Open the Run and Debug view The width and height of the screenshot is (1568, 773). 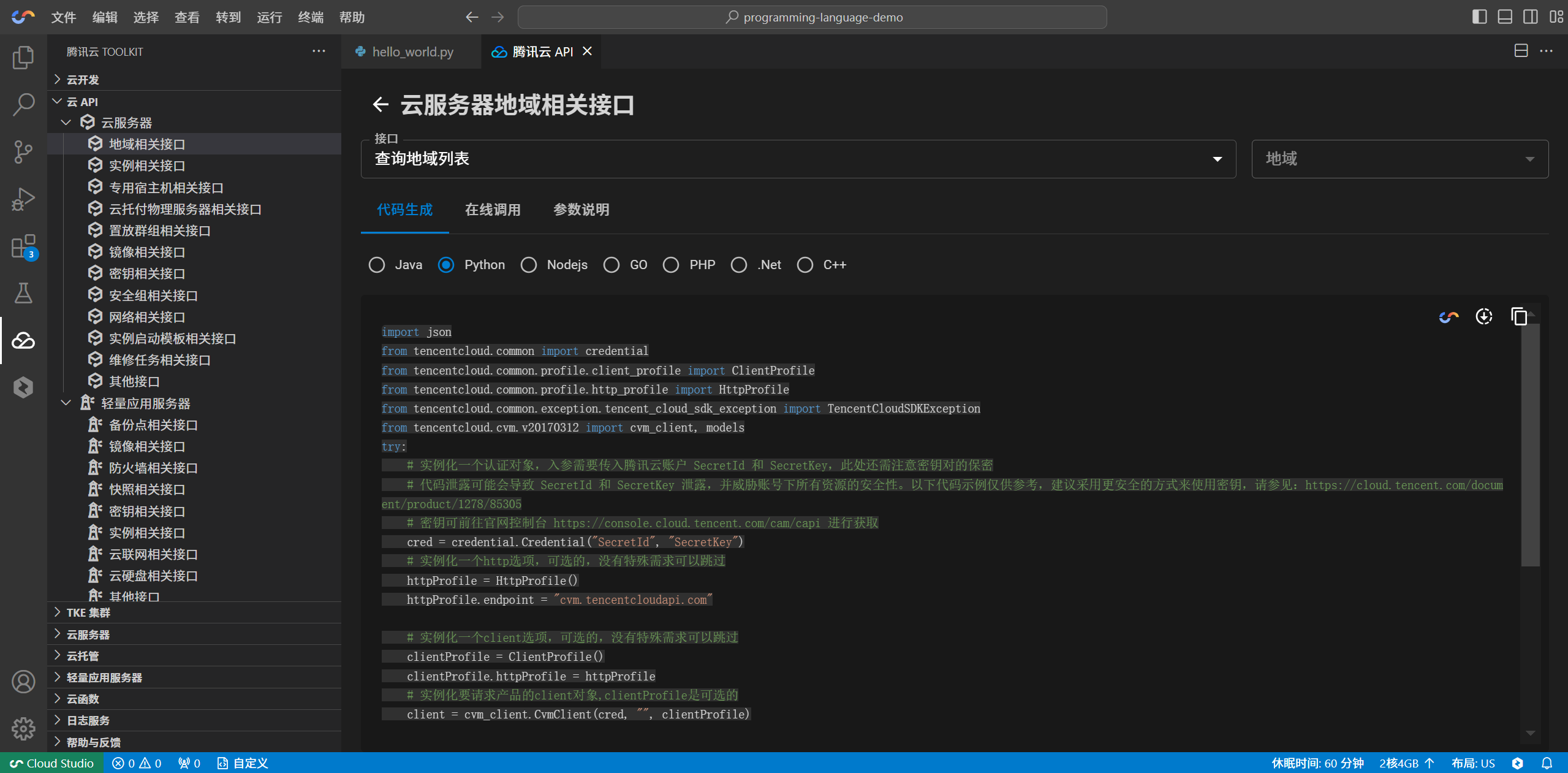[x=23, y=199]
